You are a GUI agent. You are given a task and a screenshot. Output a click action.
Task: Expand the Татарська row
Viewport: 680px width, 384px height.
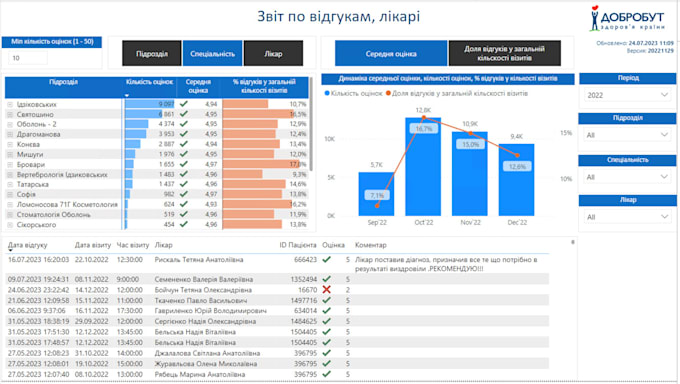[10, 184]
